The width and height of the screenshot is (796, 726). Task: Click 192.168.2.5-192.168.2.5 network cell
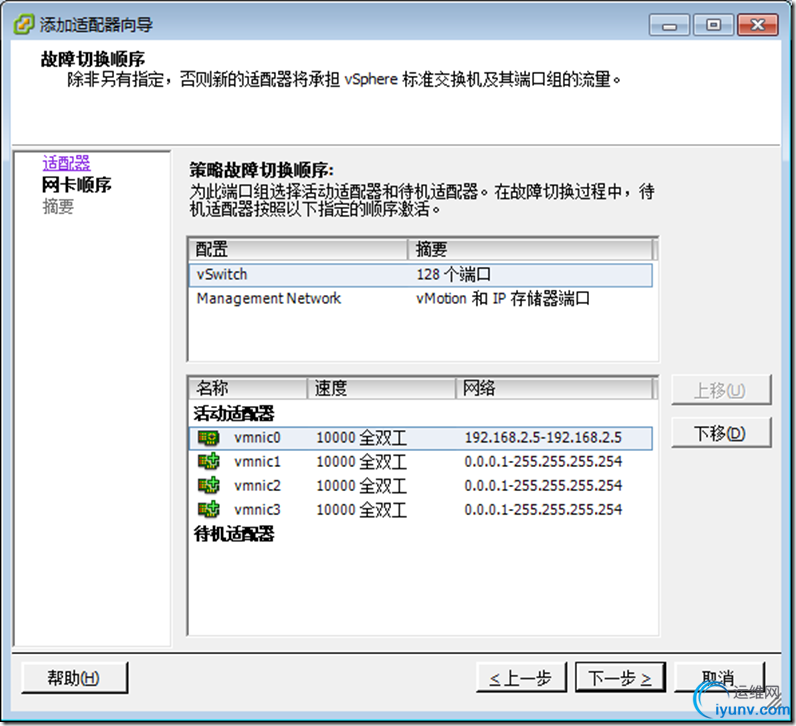point(543,438)
